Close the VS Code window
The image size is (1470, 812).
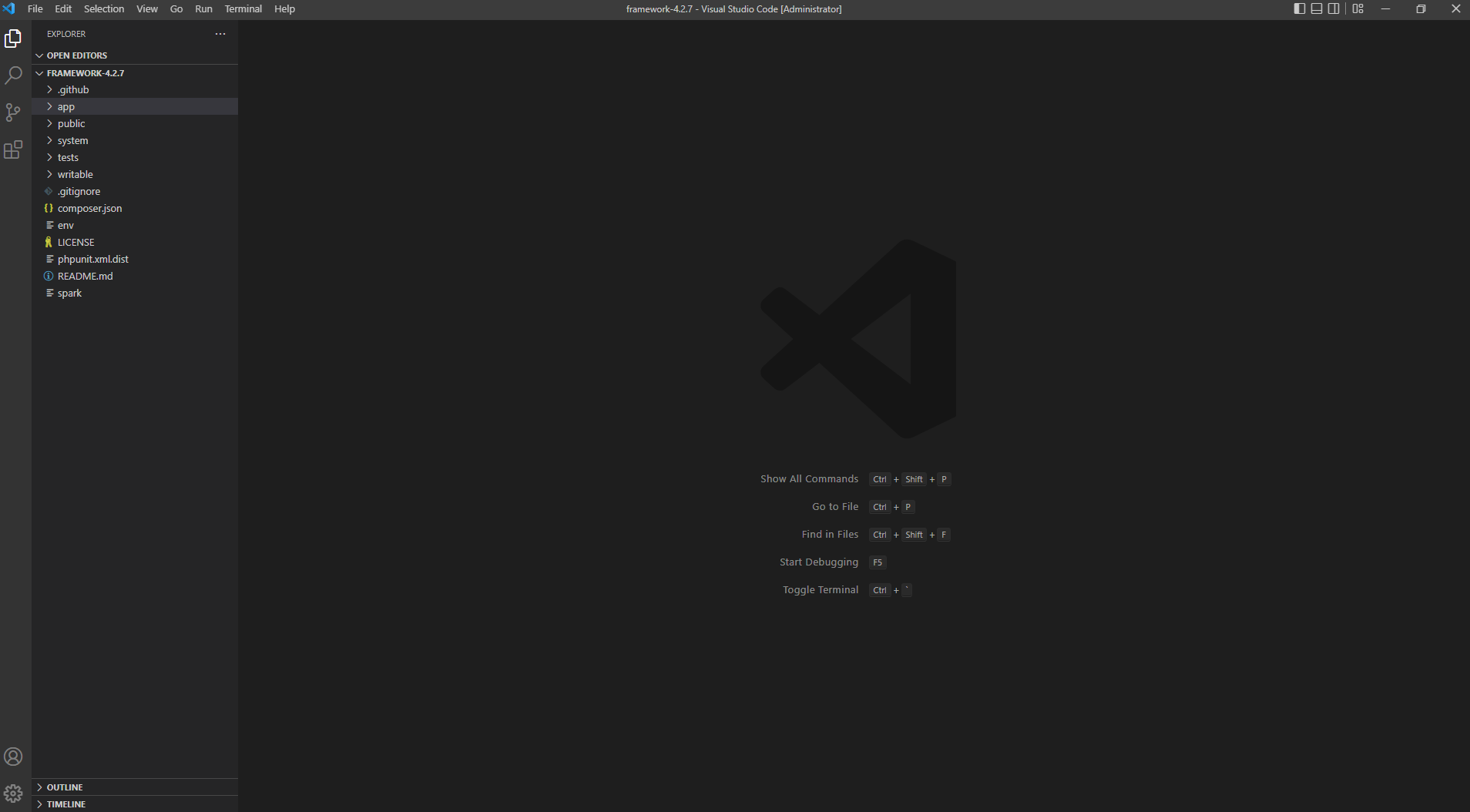(x=1455, y=8)
